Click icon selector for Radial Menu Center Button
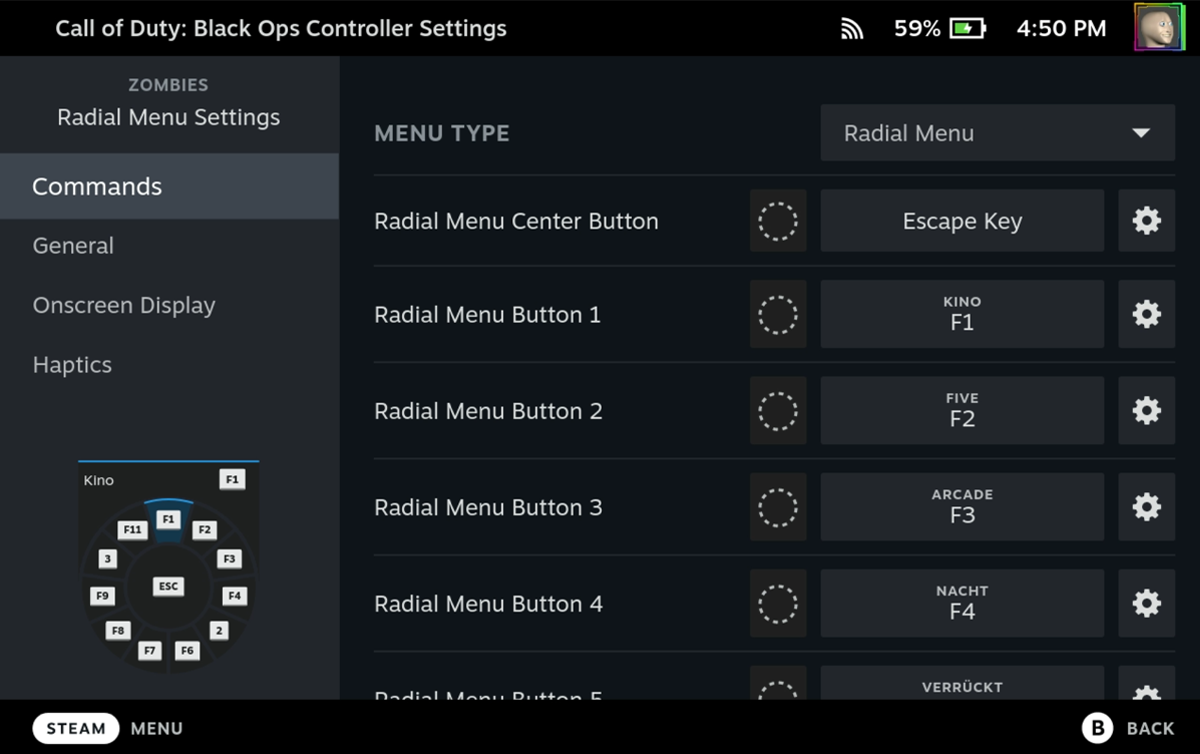The image size is (1200, 754). tap(777, 221)
